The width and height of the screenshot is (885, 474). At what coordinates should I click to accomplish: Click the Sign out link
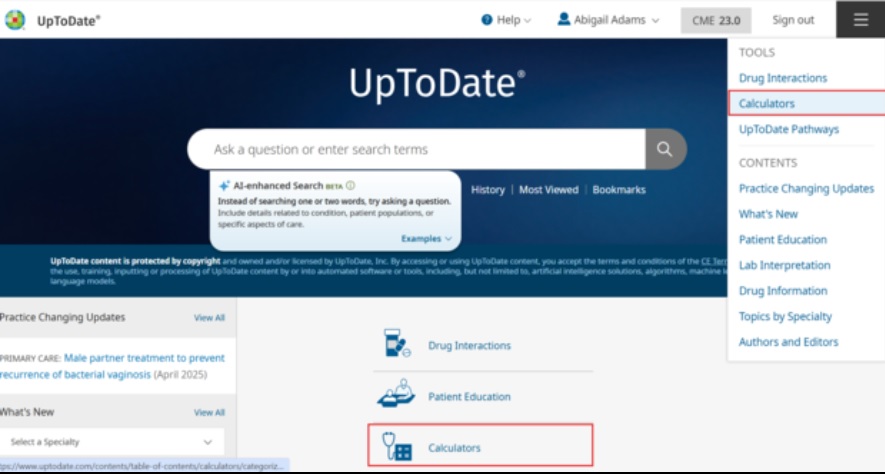793,20
